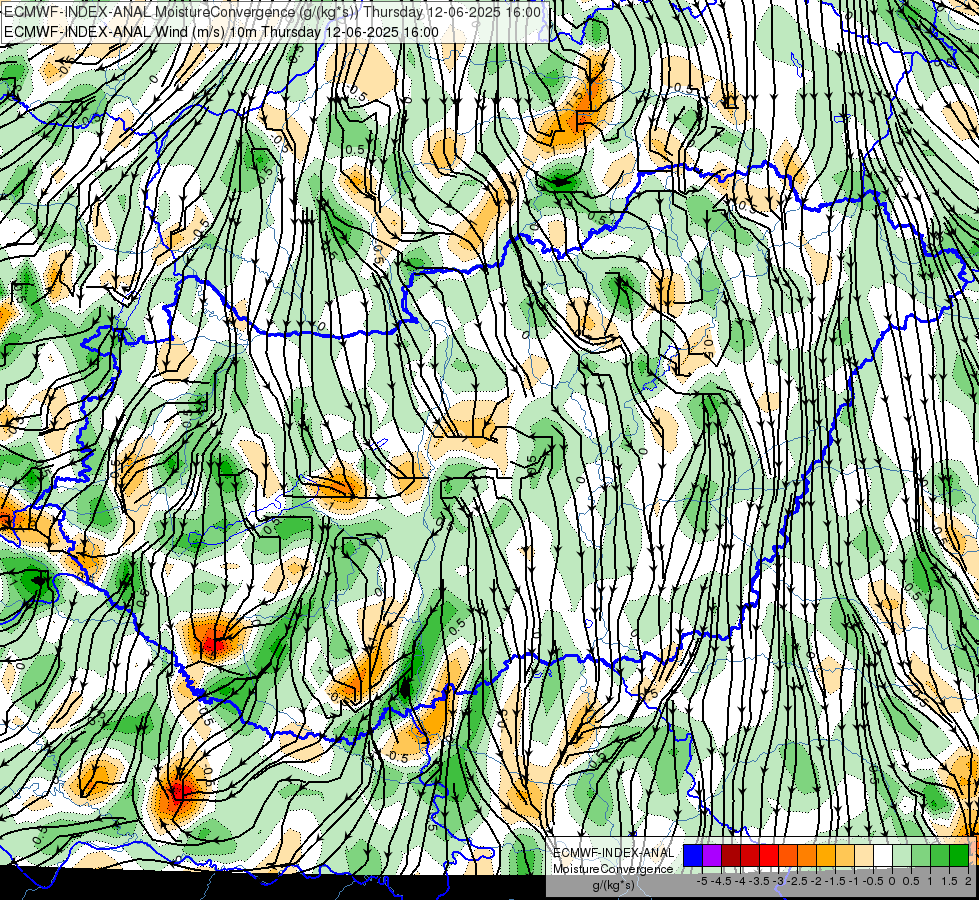This screenshot has width=979, height=900.
Task: Click the legend tick value -2.5
Action: click(x=797, y=881)
